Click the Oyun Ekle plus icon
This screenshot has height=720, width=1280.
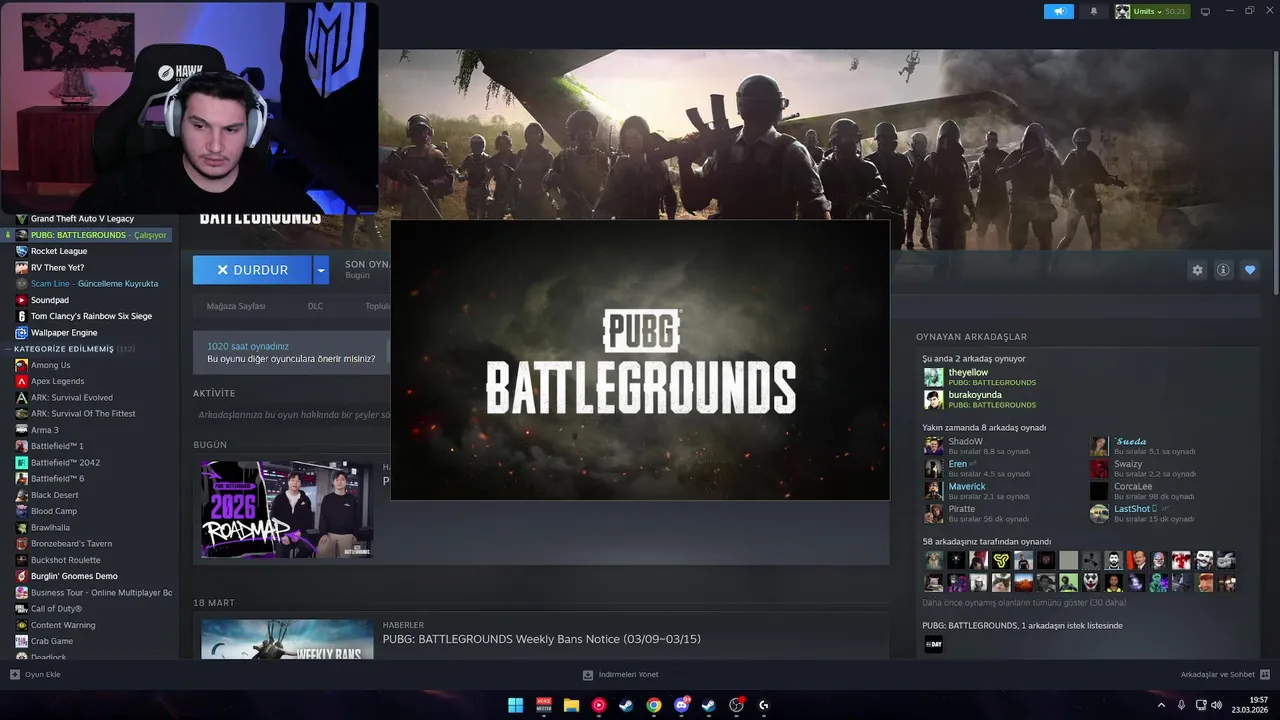(x=15, y=674)
